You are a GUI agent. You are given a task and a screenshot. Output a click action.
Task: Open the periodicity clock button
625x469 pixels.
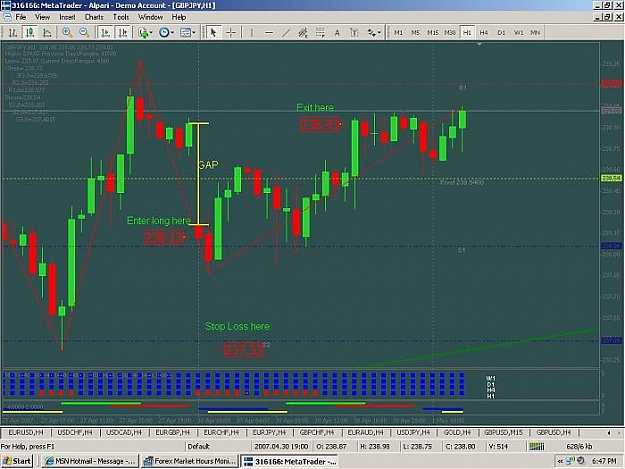164,33
